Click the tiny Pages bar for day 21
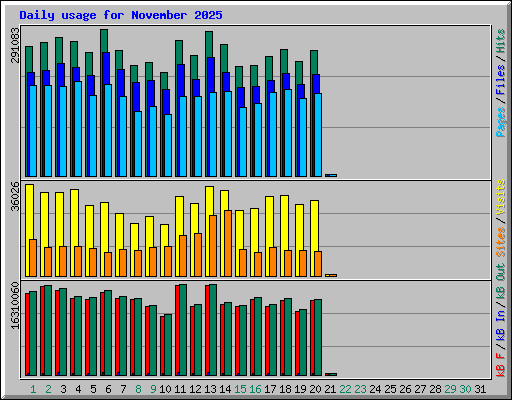The height and width of the screenshot is (400, 512). pos(333,175)
